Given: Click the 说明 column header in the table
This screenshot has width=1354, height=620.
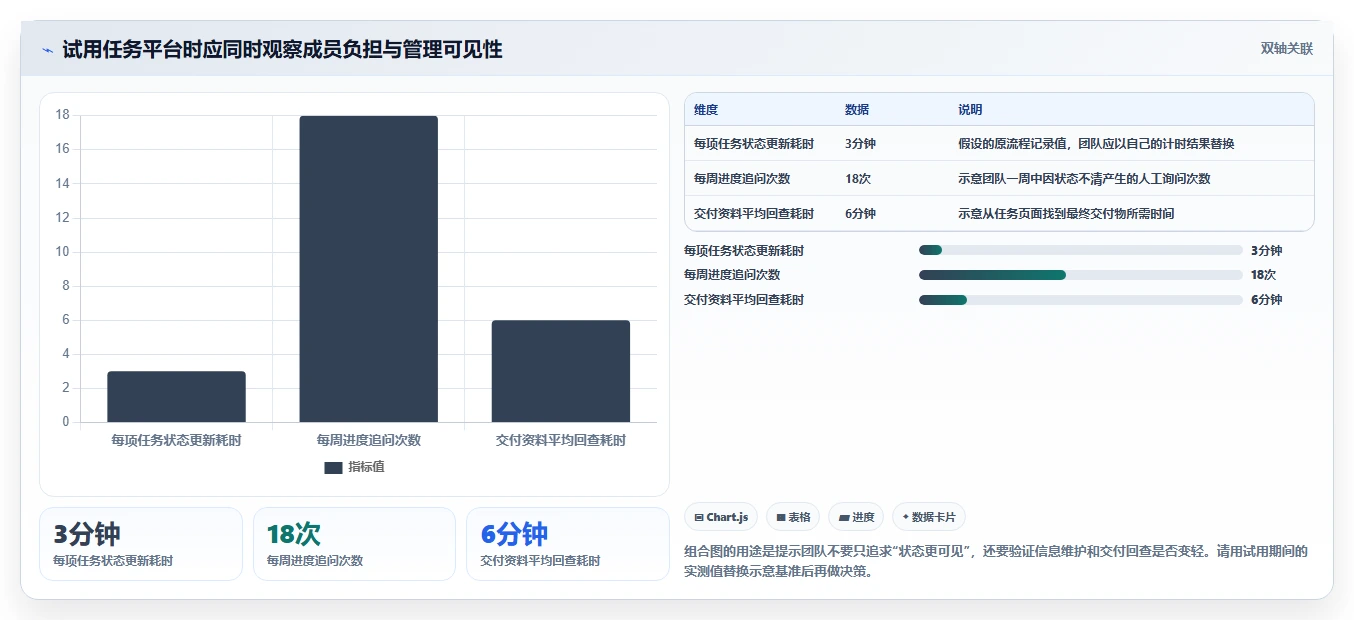Looking at the screenshot, I should (970, 110).
